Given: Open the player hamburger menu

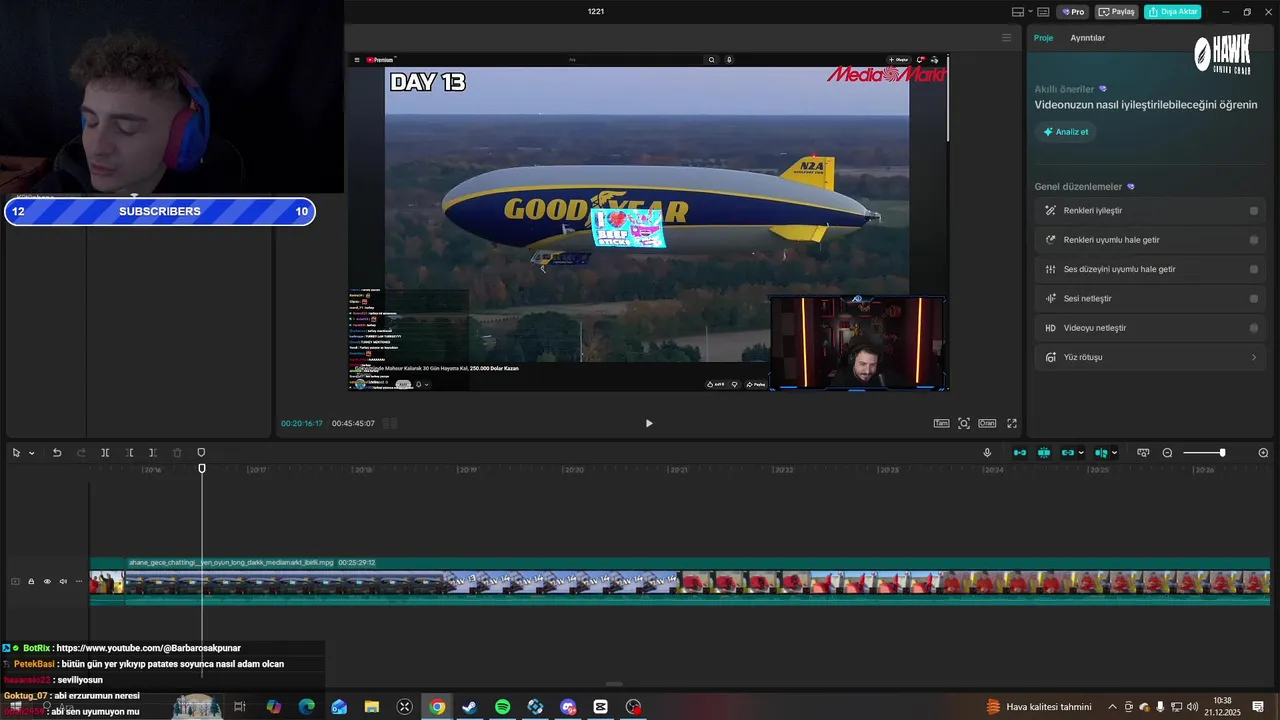Looking at the screenshot, I should [x=1006, y=38].
